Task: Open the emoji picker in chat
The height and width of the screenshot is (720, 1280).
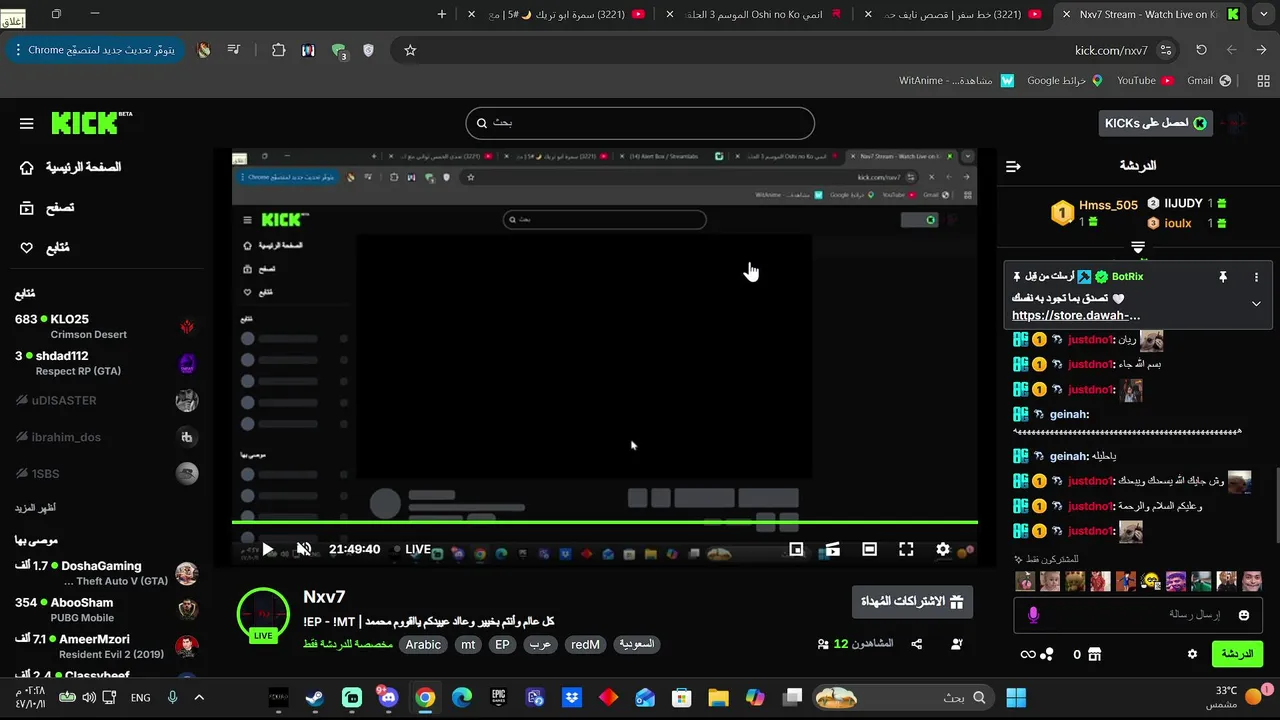Action: click(1244, 615)
